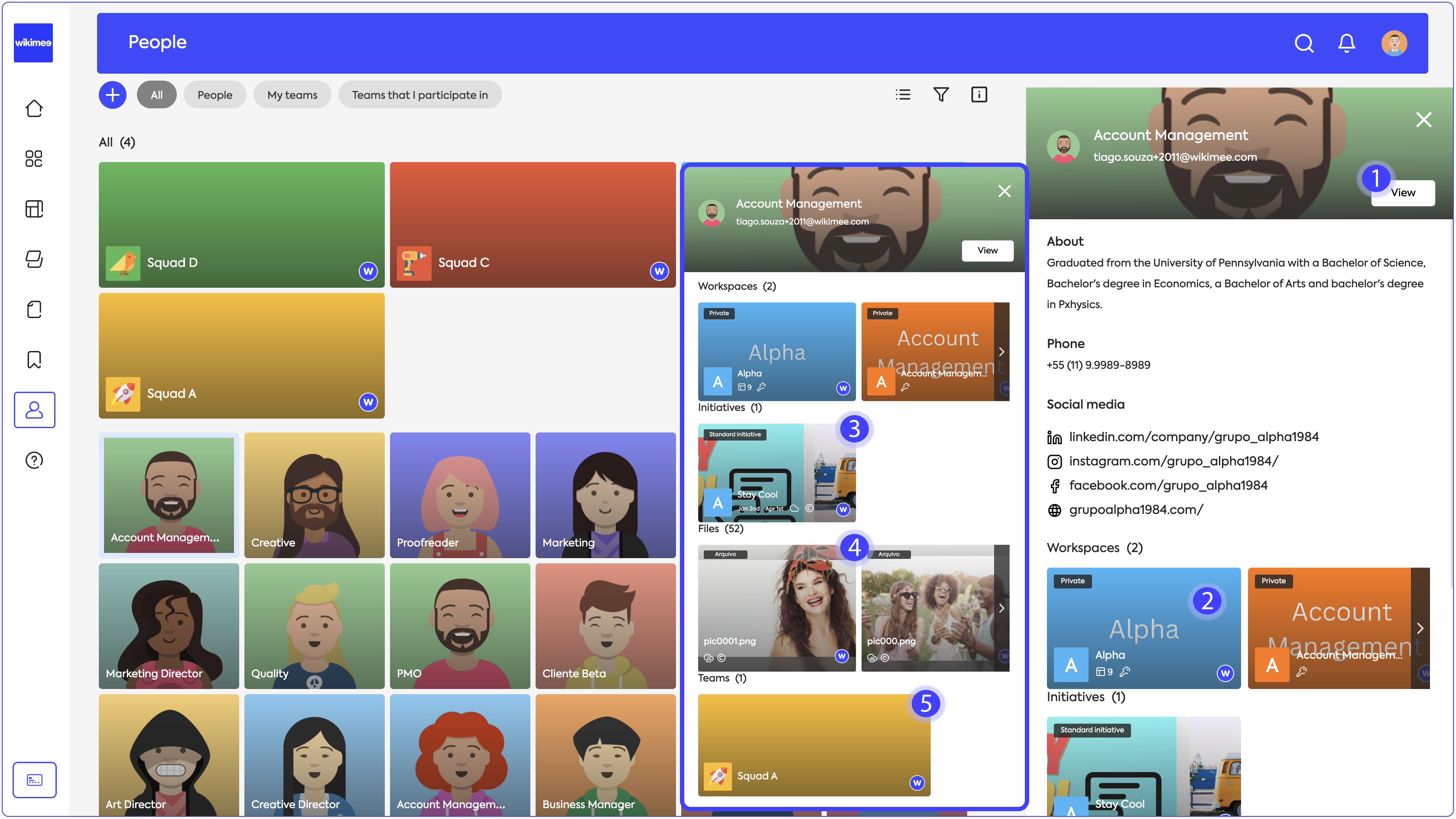Expand more files arrow in center card
1456x819 pixels.
pos(1001,608)
